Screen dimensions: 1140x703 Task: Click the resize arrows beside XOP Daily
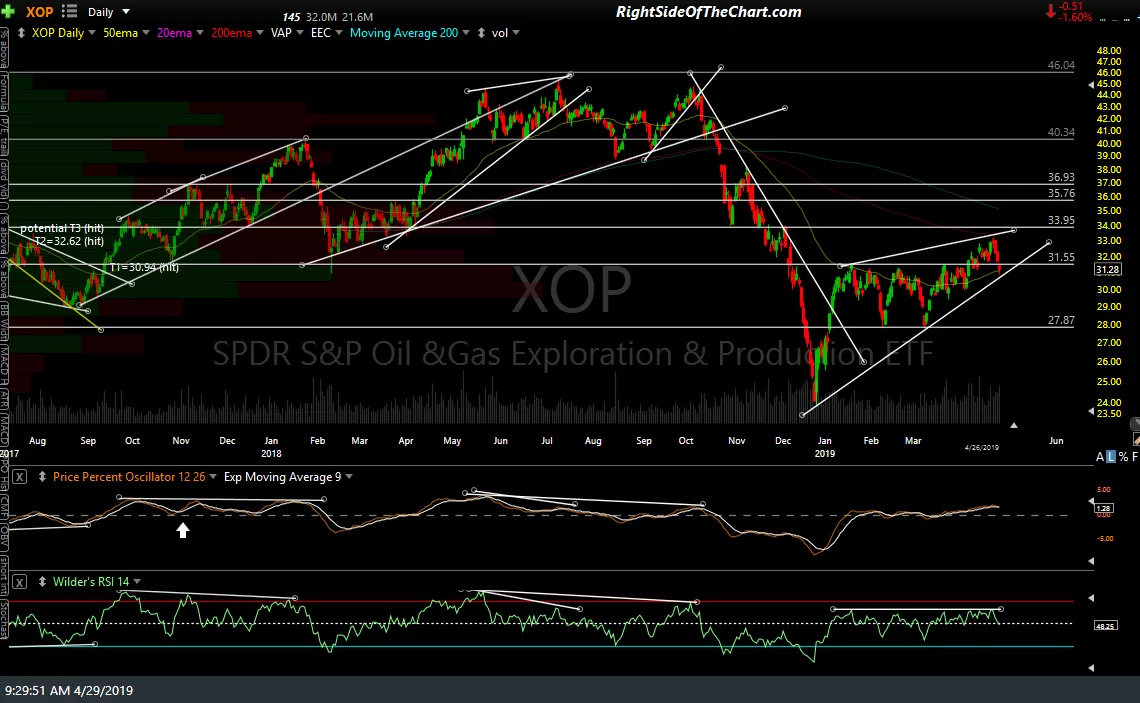pos(21,33)
